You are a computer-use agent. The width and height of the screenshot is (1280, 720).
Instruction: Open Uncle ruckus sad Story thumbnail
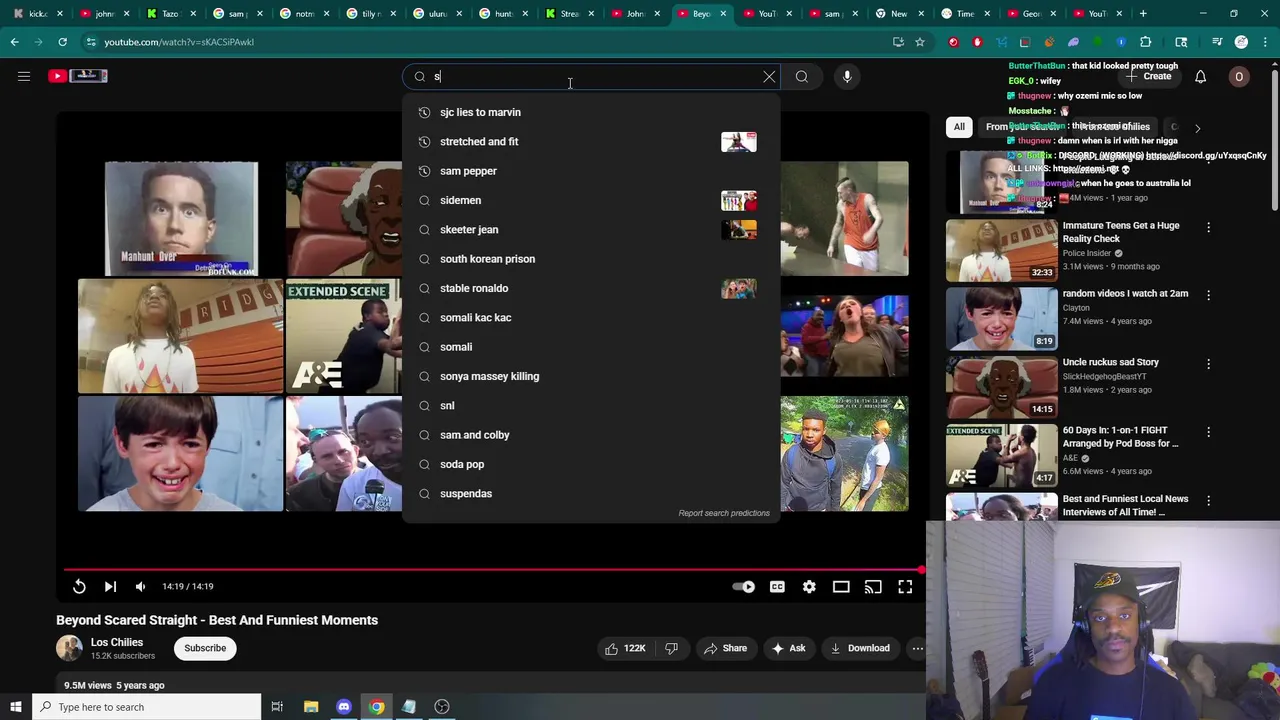tap(1001, 386)
